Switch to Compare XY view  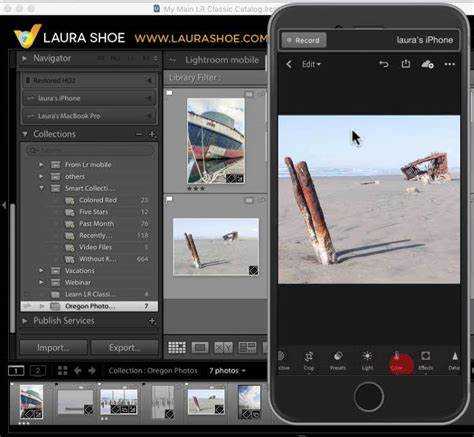pos(223,348)
